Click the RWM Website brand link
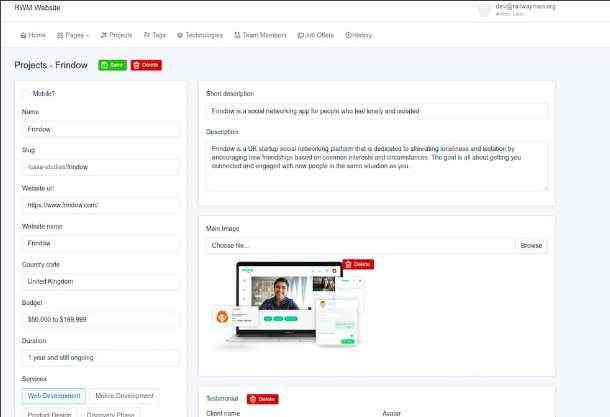Screen dimensions: 610x417 coord(35,8)
